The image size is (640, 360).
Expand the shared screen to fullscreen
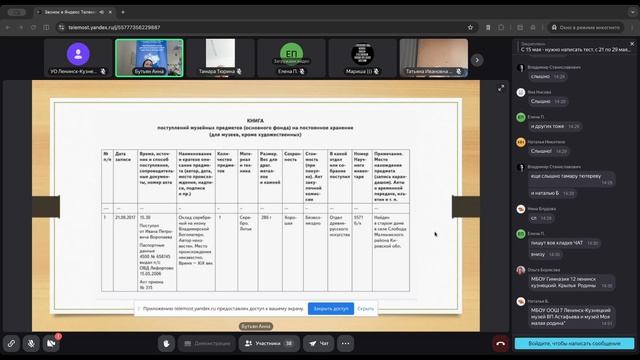pos(501,88)
